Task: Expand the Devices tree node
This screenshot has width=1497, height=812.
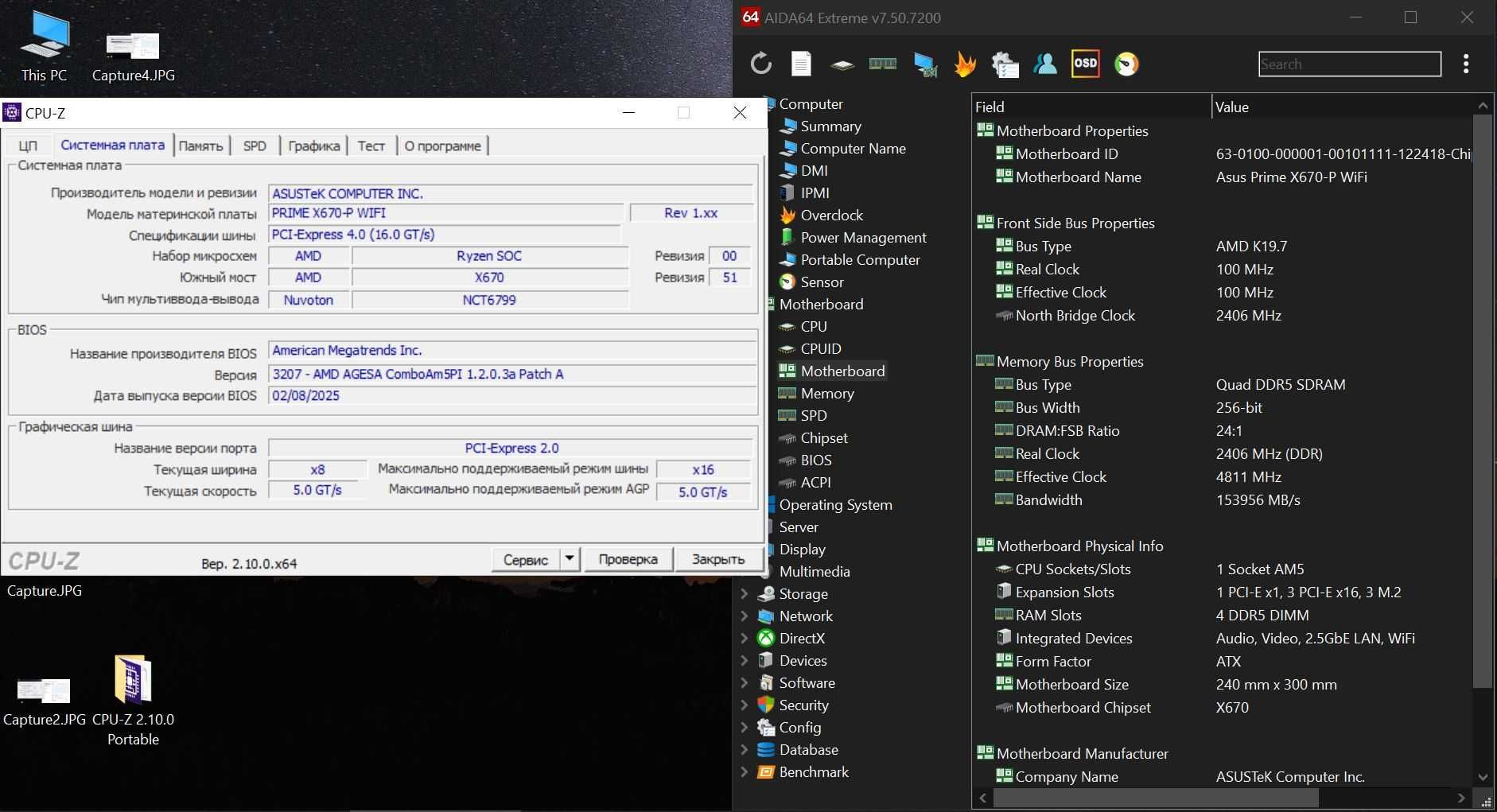Action: point(745,661)
